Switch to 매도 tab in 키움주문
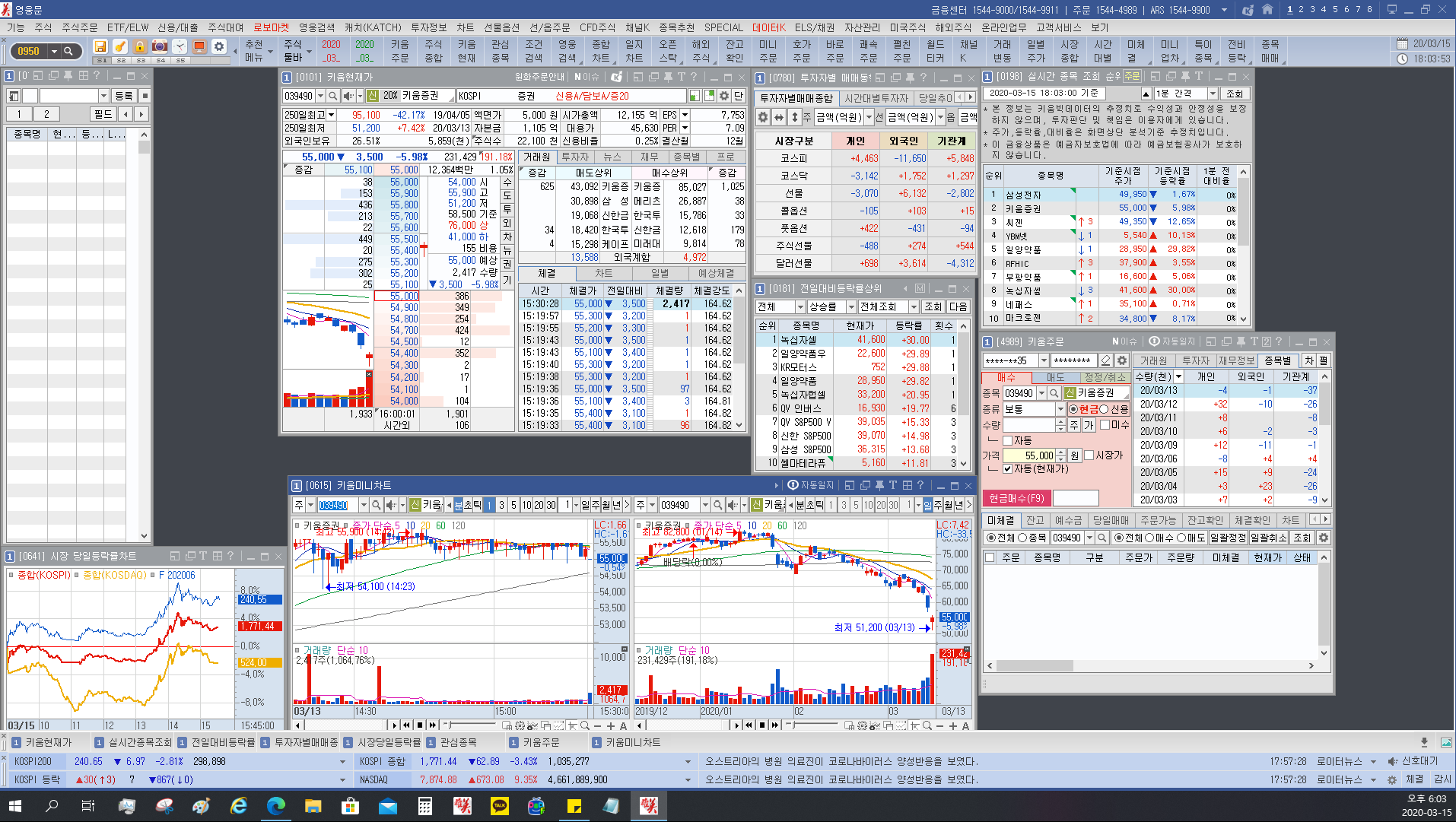 [1055, 377]
